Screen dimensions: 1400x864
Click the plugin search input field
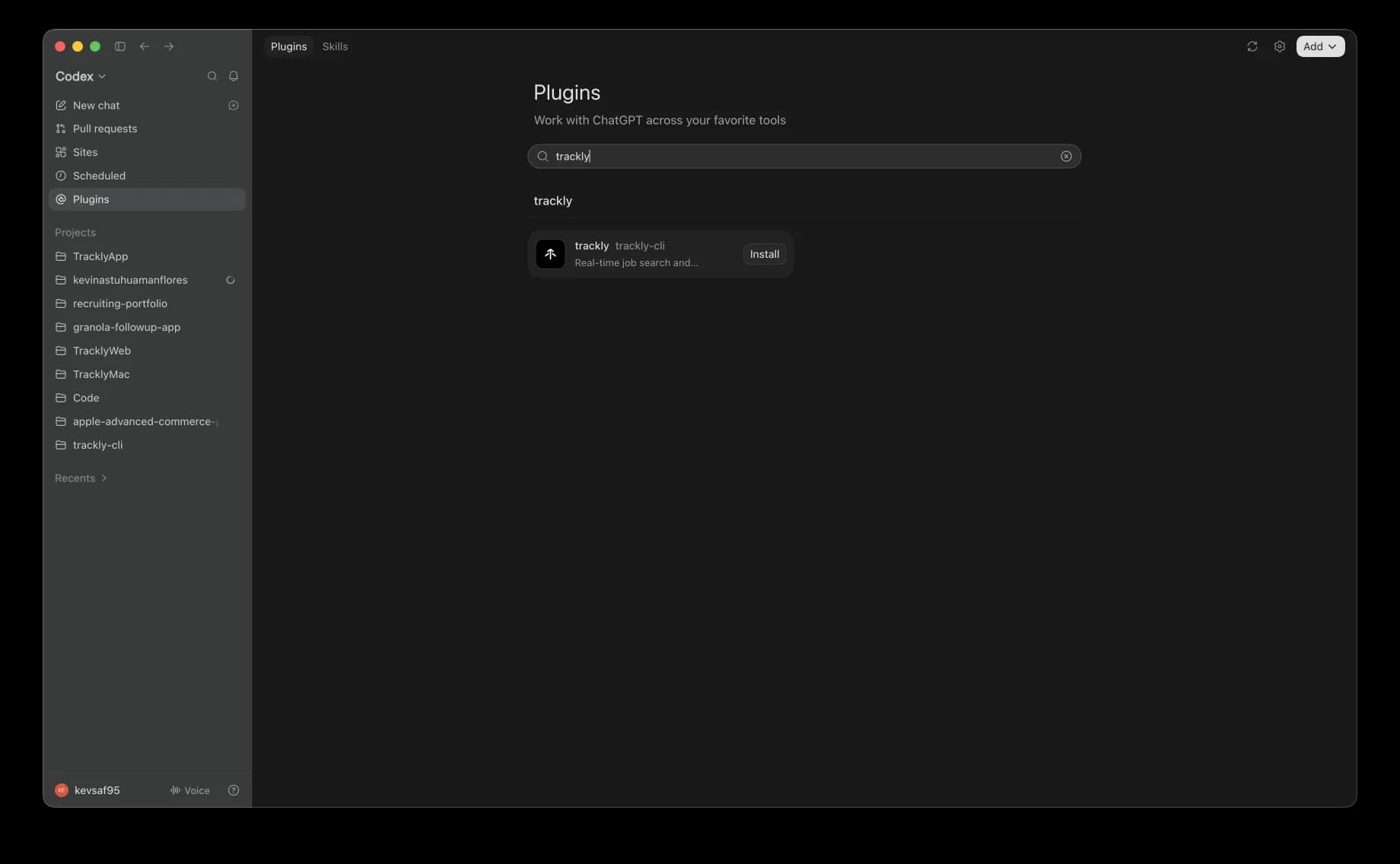[804, 156]
